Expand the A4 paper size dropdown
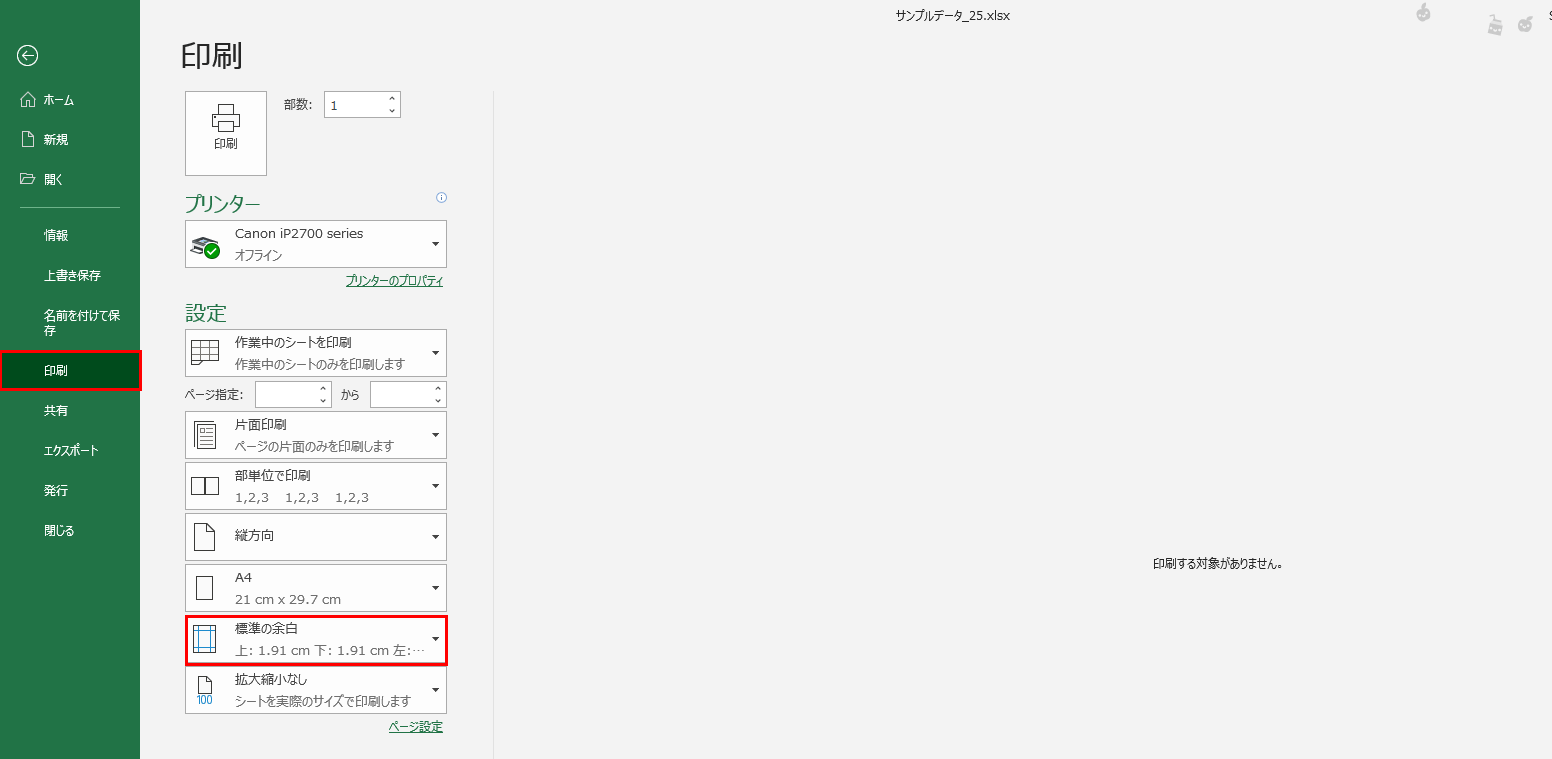This screenshot has width=1552, height=759. [435, 588]
